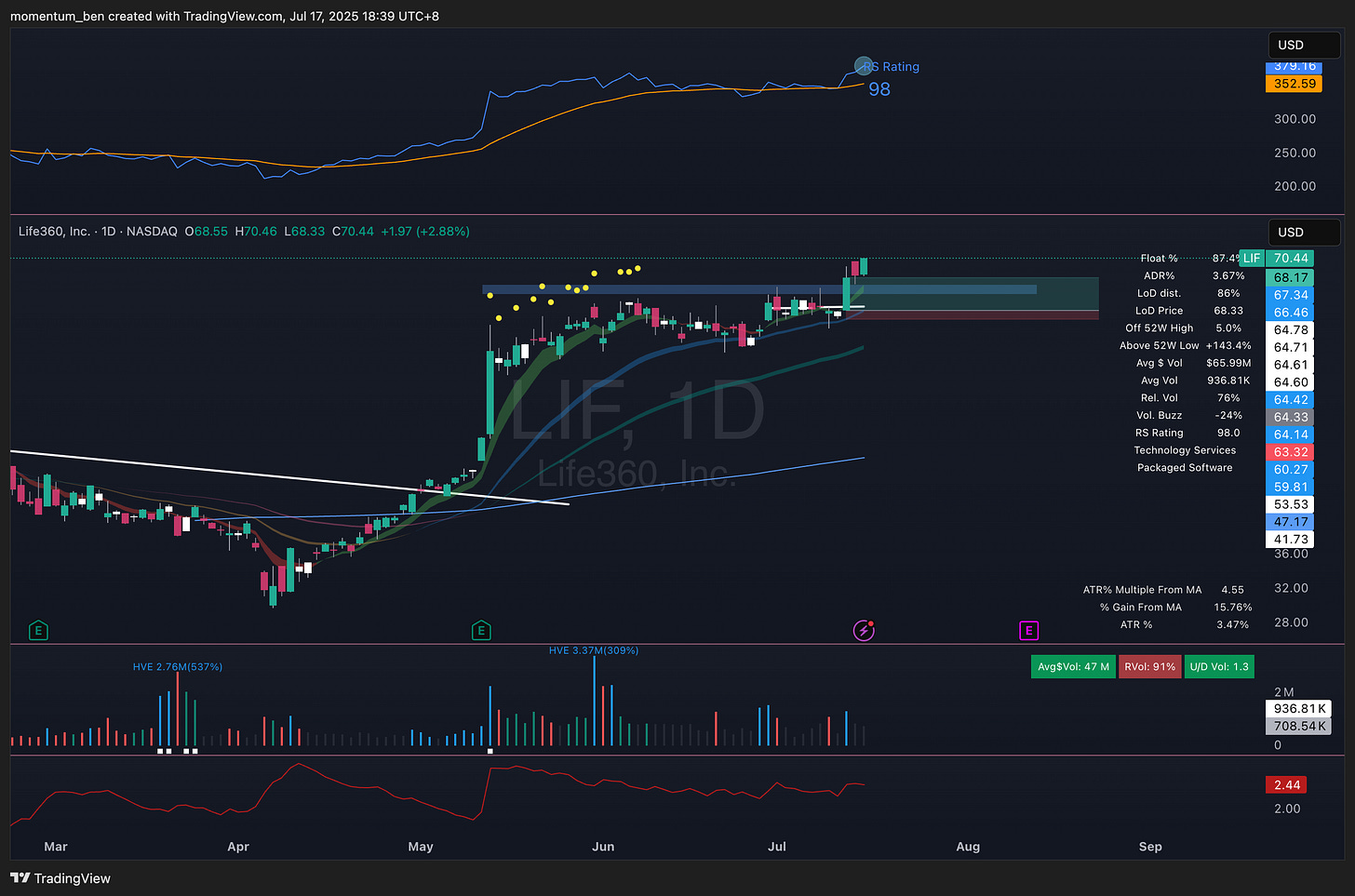Click the 352.59 orange axis label
The height and width of the screenshot is (896, 1355).
coord(1295,84)
